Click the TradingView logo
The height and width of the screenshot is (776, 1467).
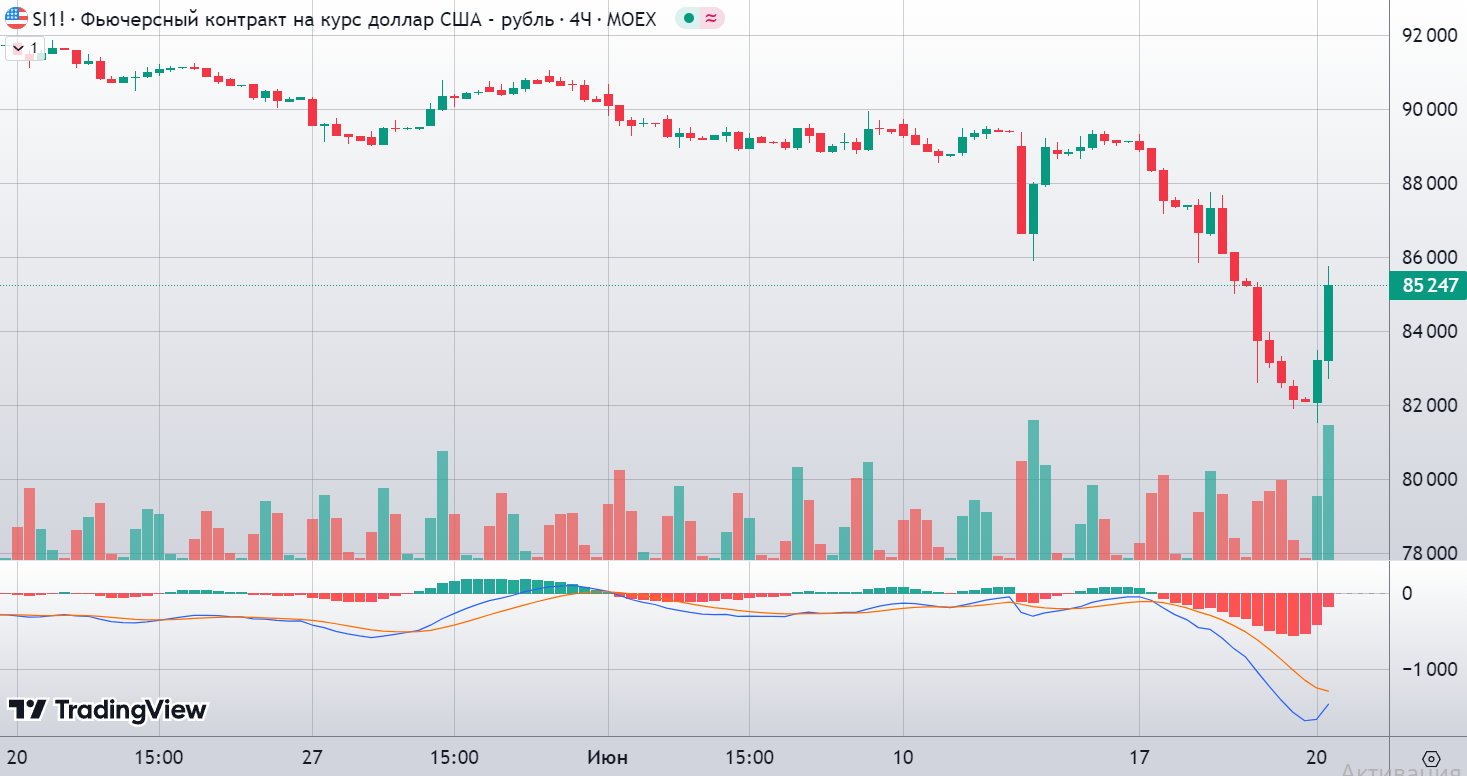107,710
